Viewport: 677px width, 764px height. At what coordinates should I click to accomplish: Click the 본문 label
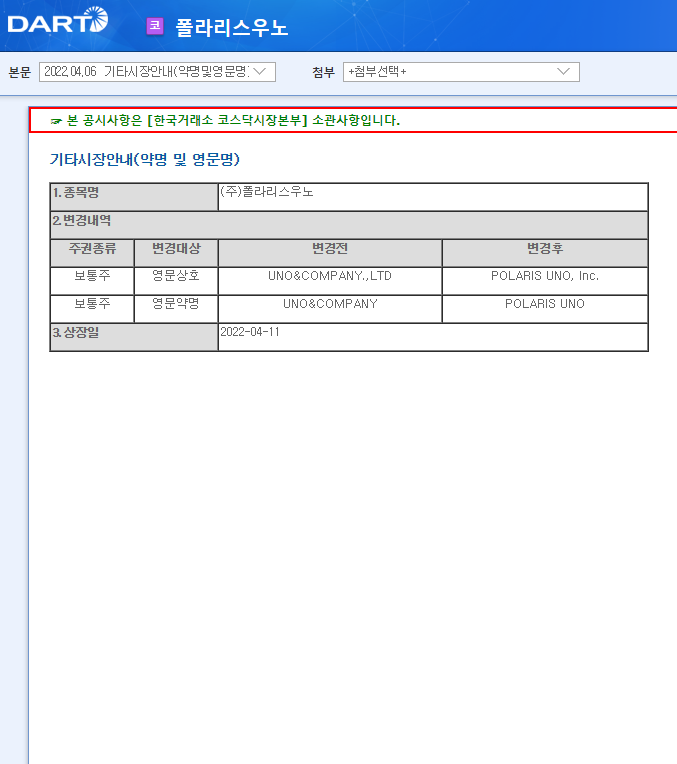(20, 72)
